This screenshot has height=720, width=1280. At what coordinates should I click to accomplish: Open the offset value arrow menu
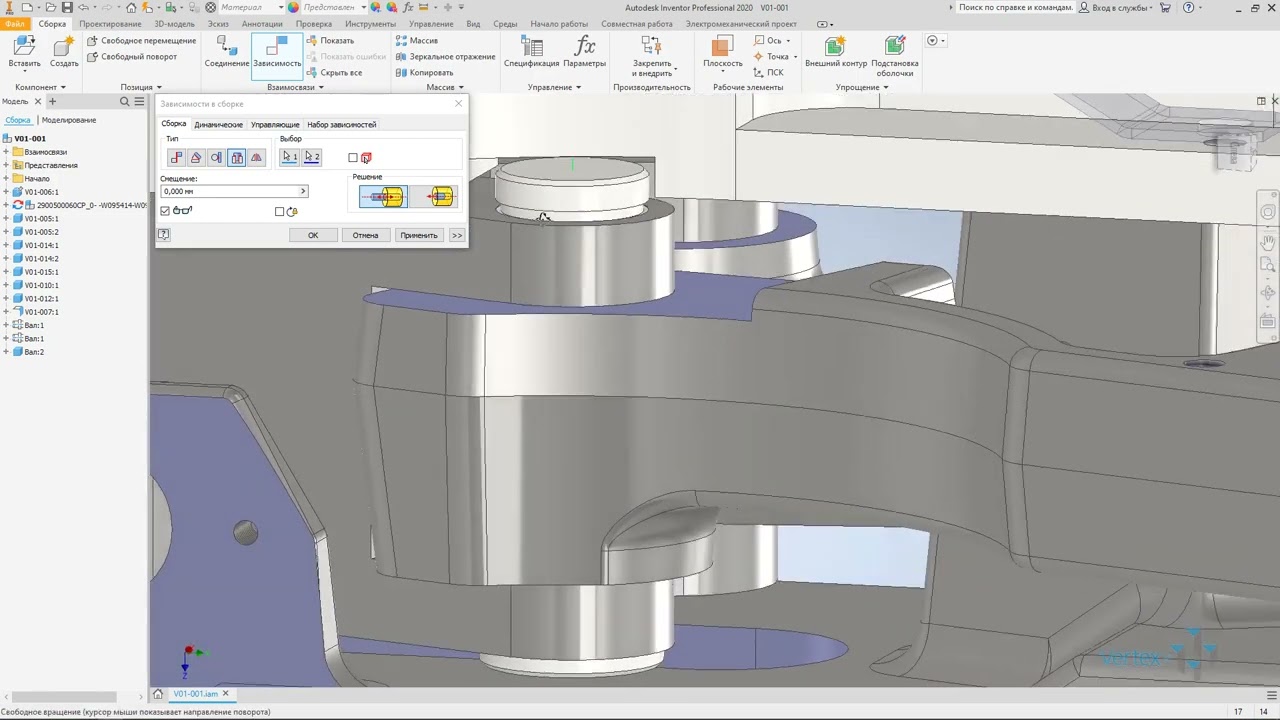coord(303,191)
